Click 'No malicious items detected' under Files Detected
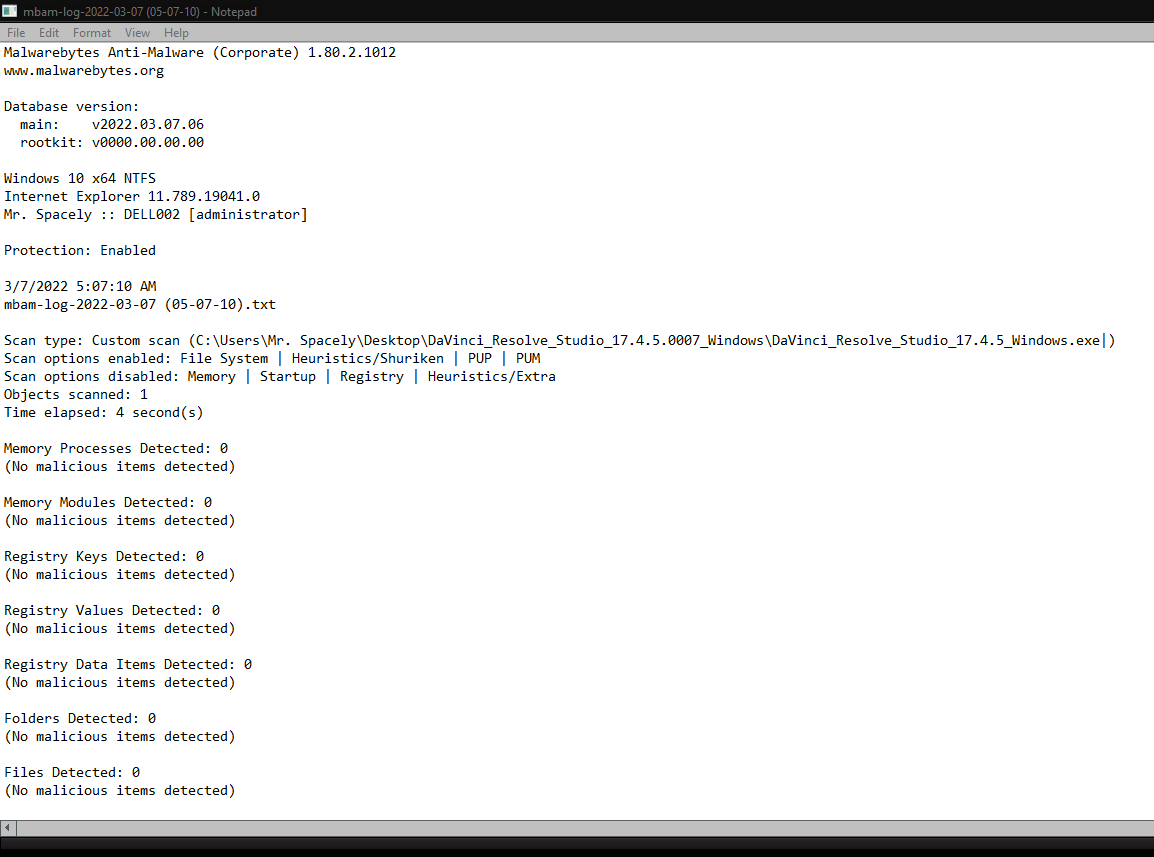Screen dimensions: 1154x857 [120, 791]
